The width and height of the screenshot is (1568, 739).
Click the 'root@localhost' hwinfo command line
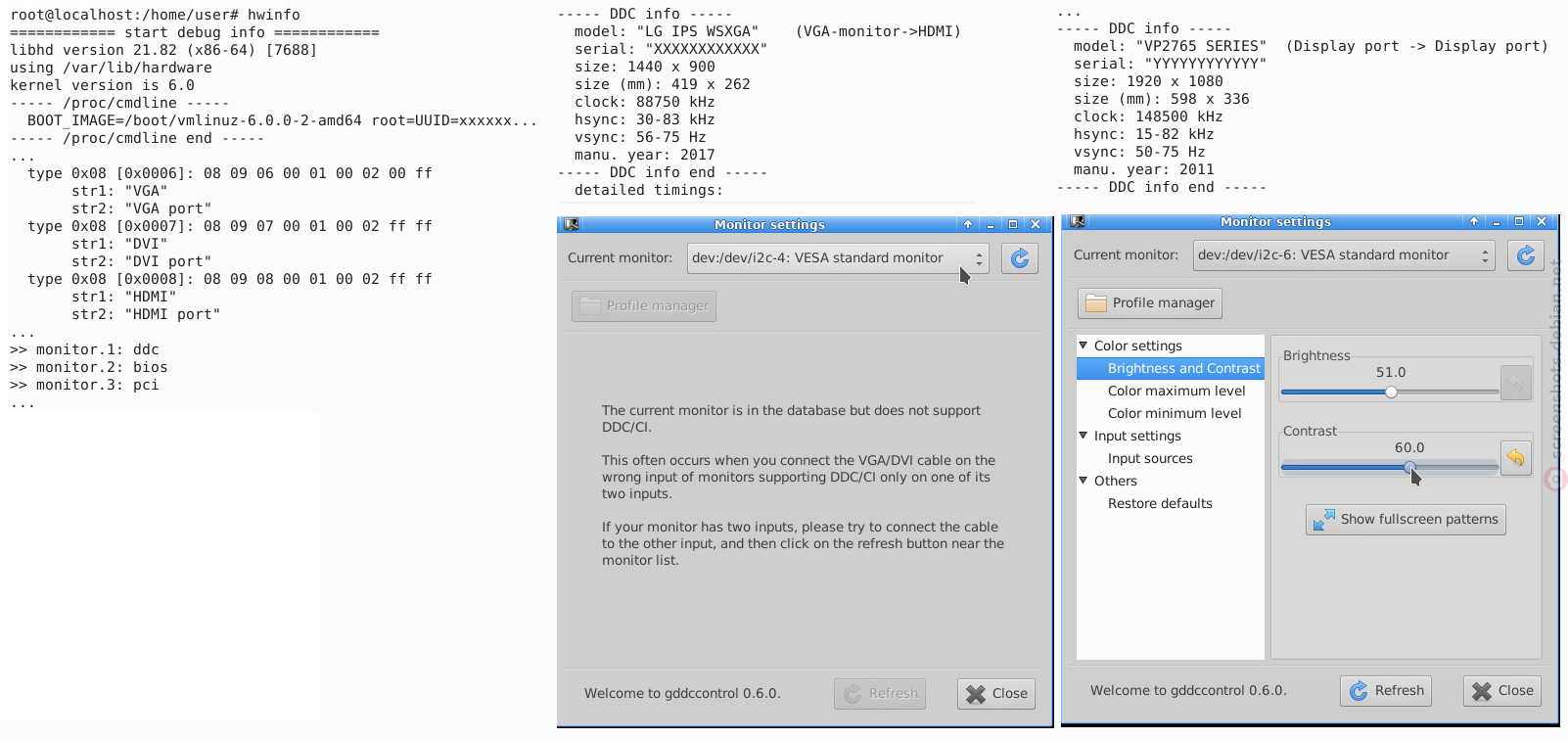point(156,15)
